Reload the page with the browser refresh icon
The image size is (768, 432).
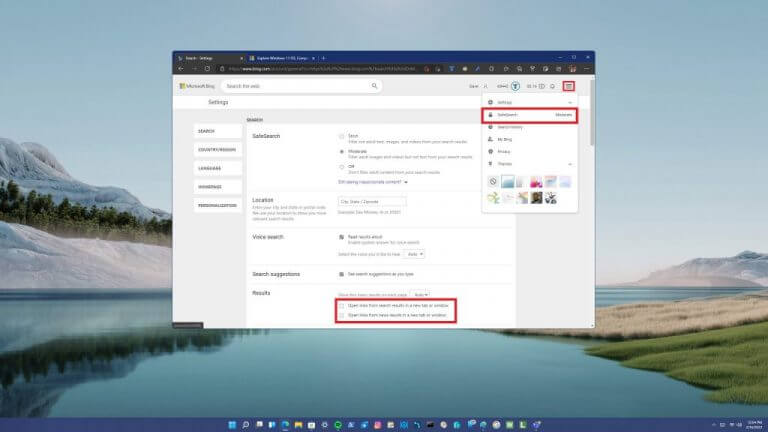point(207,69)
